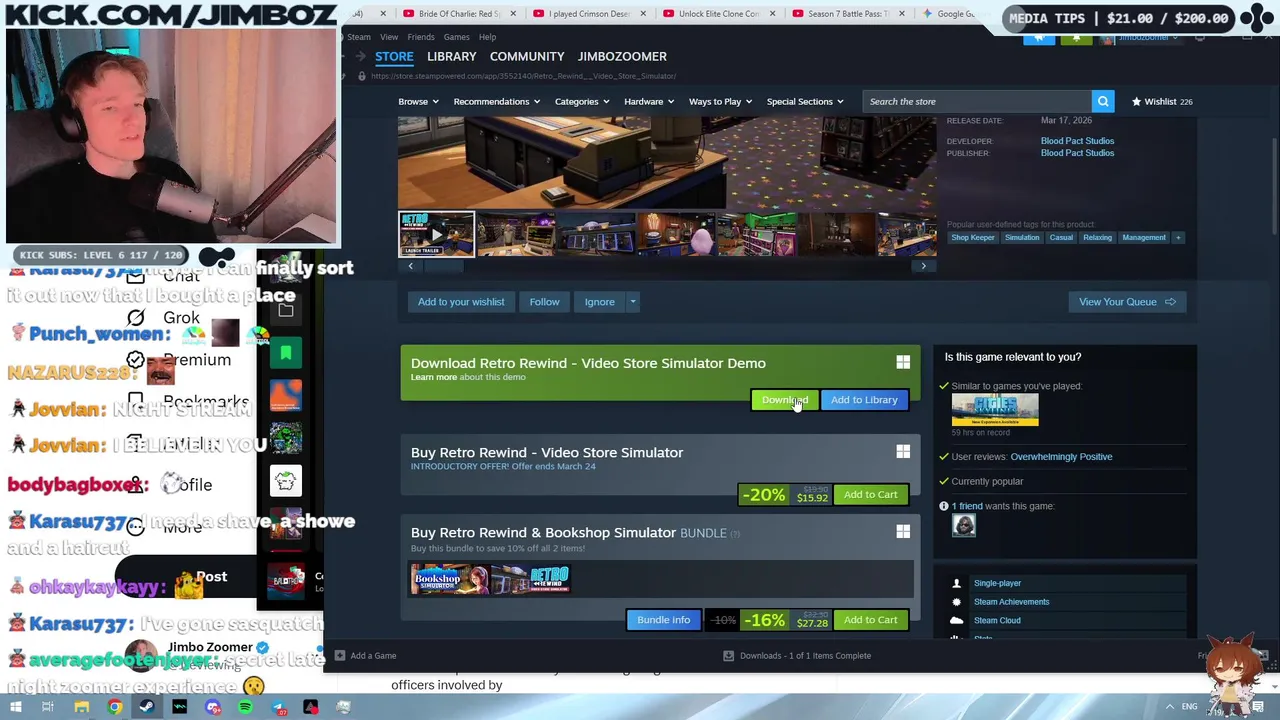The height and width of the screenshot is (720, 1280).
Task: Open the Help menu
Action: (x=487, y=37)
